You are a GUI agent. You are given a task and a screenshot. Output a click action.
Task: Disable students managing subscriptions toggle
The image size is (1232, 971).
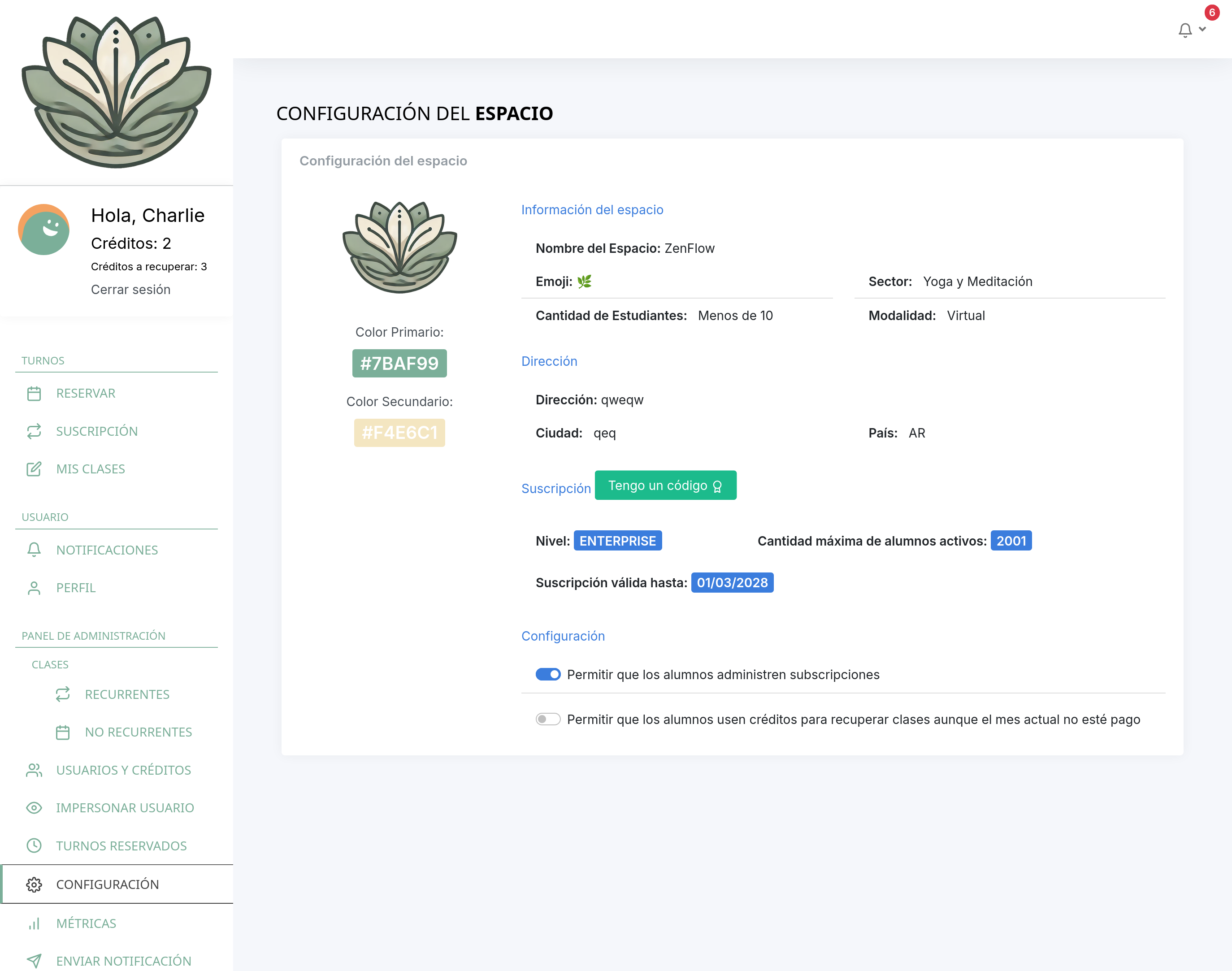coord(548,674)
